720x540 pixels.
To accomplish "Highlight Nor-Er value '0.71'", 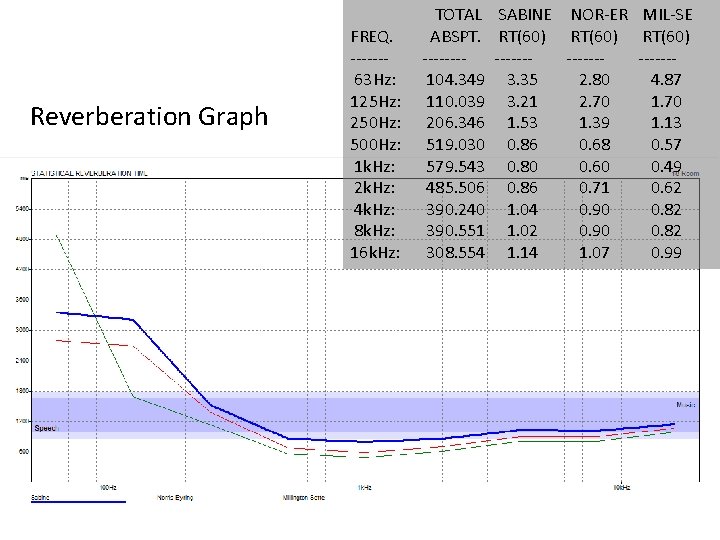I will pos(594,187).
